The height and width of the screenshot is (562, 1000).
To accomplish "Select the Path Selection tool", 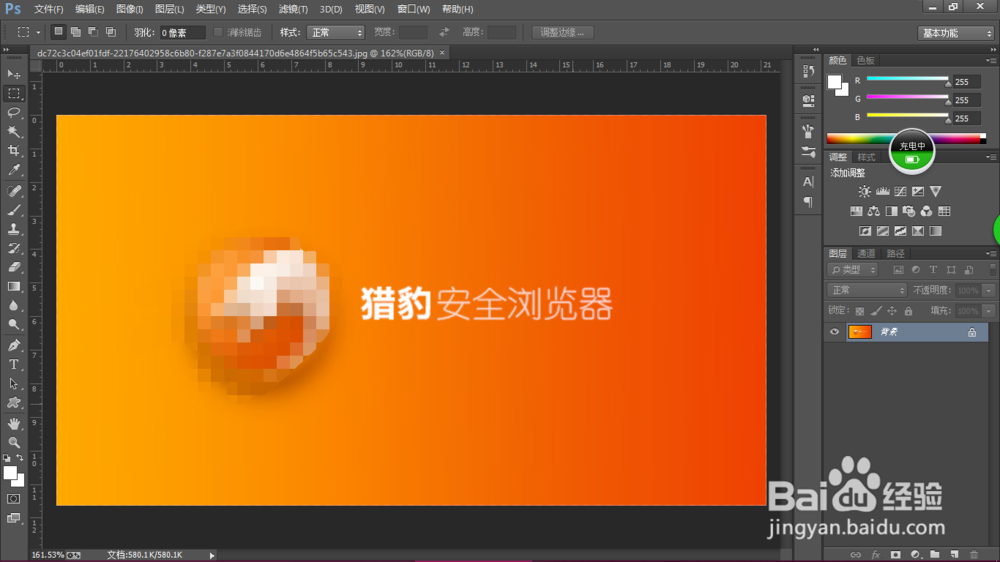I will click(x=13, y=383).
